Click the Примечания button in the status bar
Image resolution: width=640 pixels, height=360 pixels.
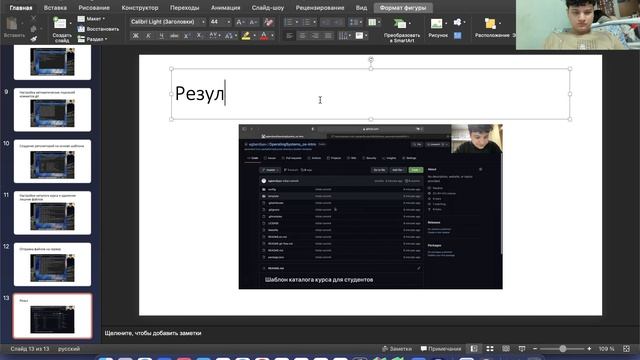pyautogui.click(x=441, y=349)
